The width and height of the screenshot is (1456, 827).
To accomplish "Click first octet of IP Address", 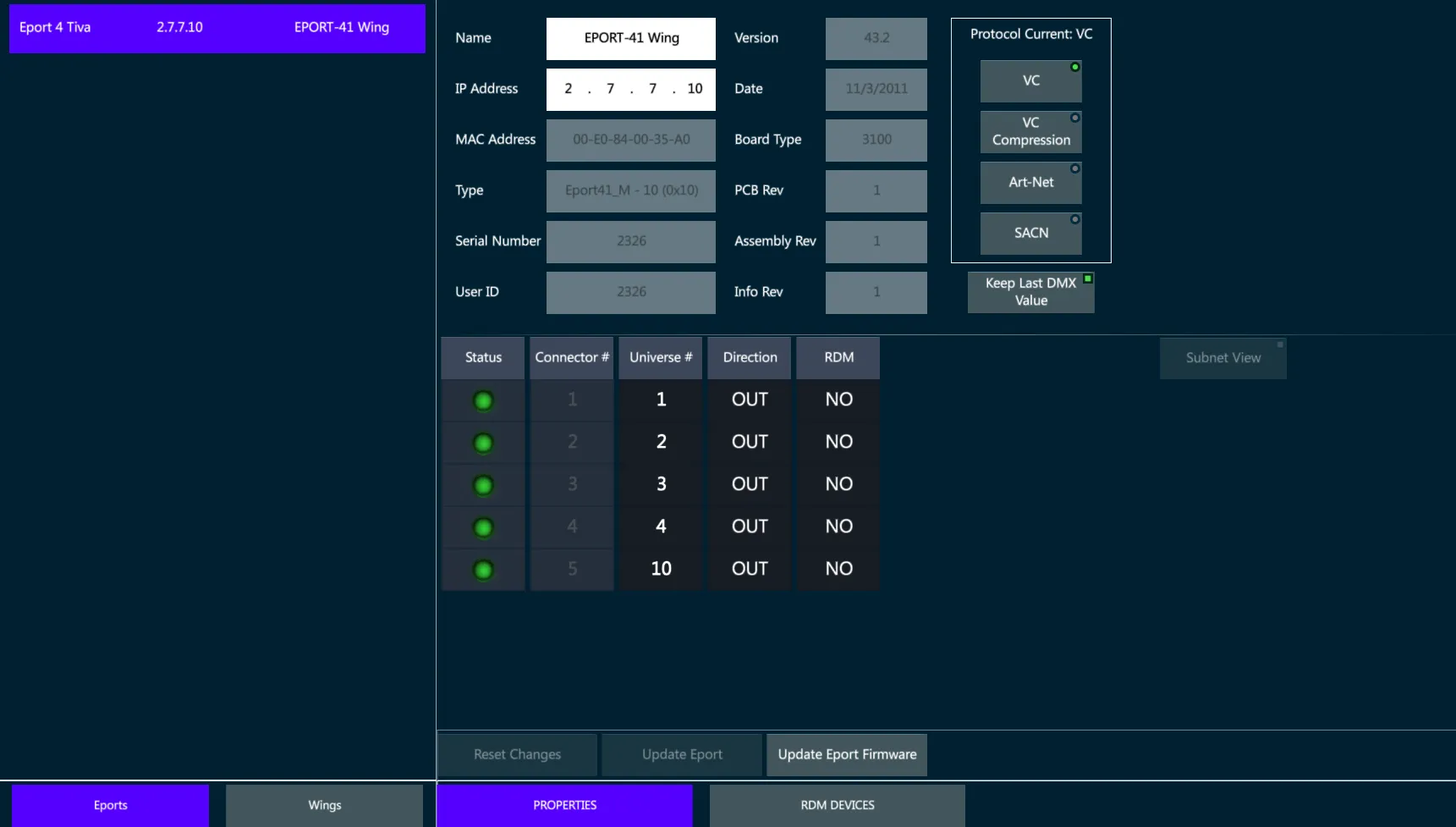I will 569,89.
